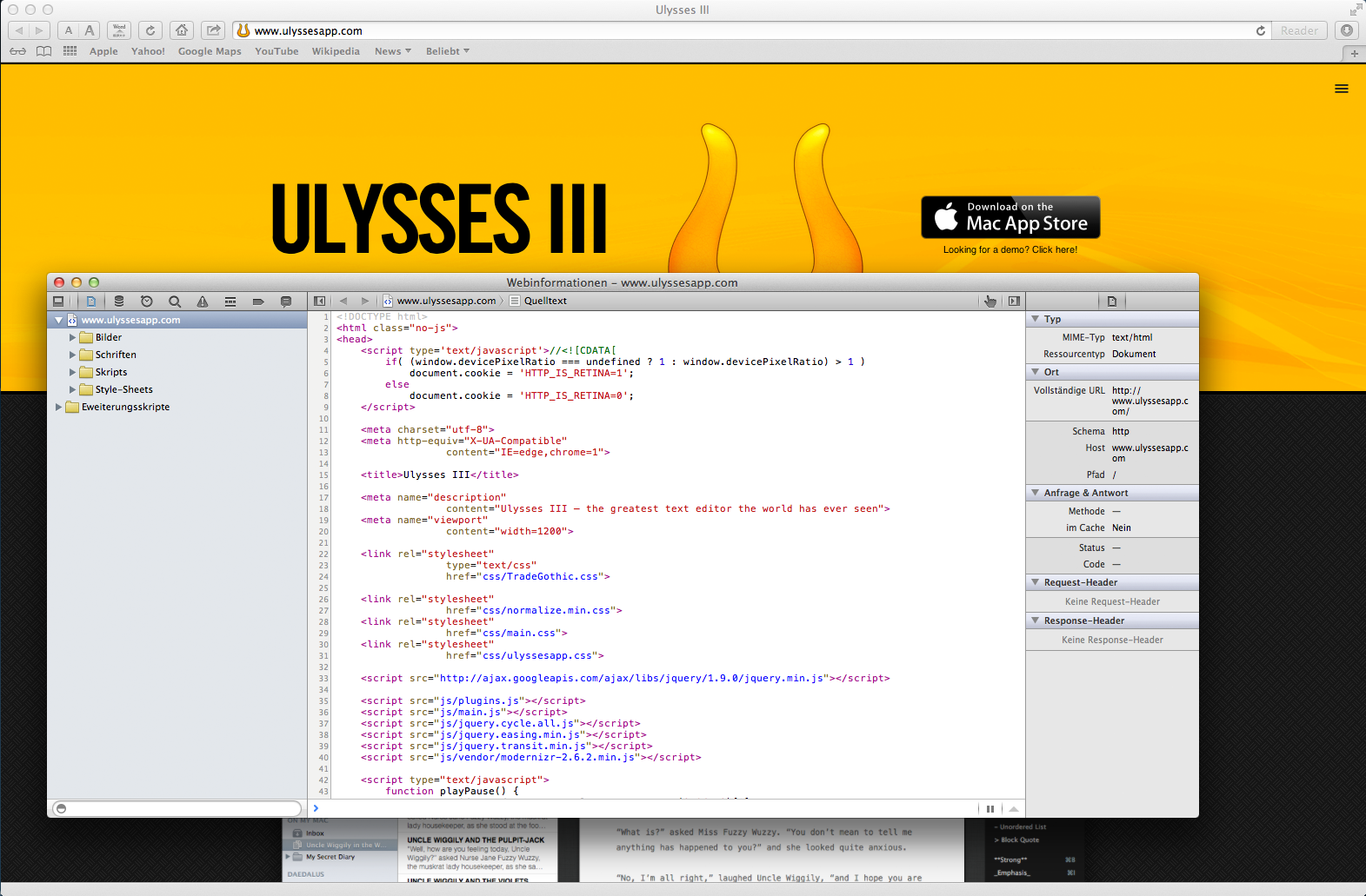Open the Reading List glasses icon
The width and height of the screenshot is (1366, 896).
[17, 51]
